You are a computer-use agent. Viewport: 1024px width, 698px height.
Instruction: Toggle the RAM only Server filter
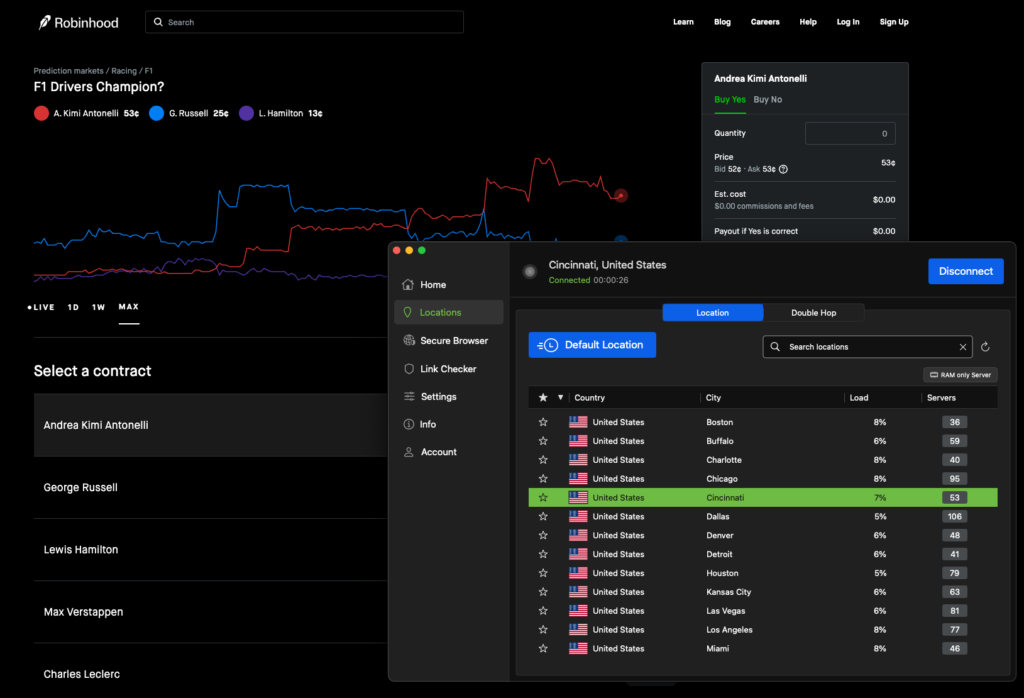pos(960,375)
